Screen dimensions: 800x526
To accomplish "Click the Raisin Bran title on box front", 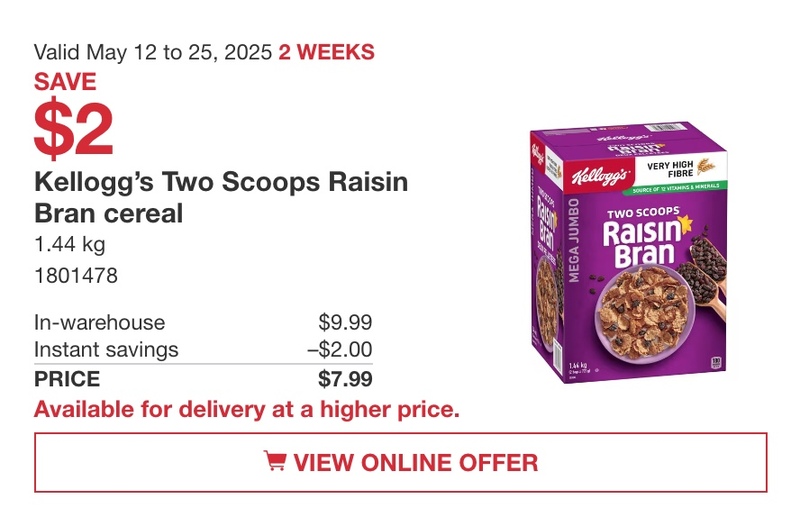I will tap(644, 238).
